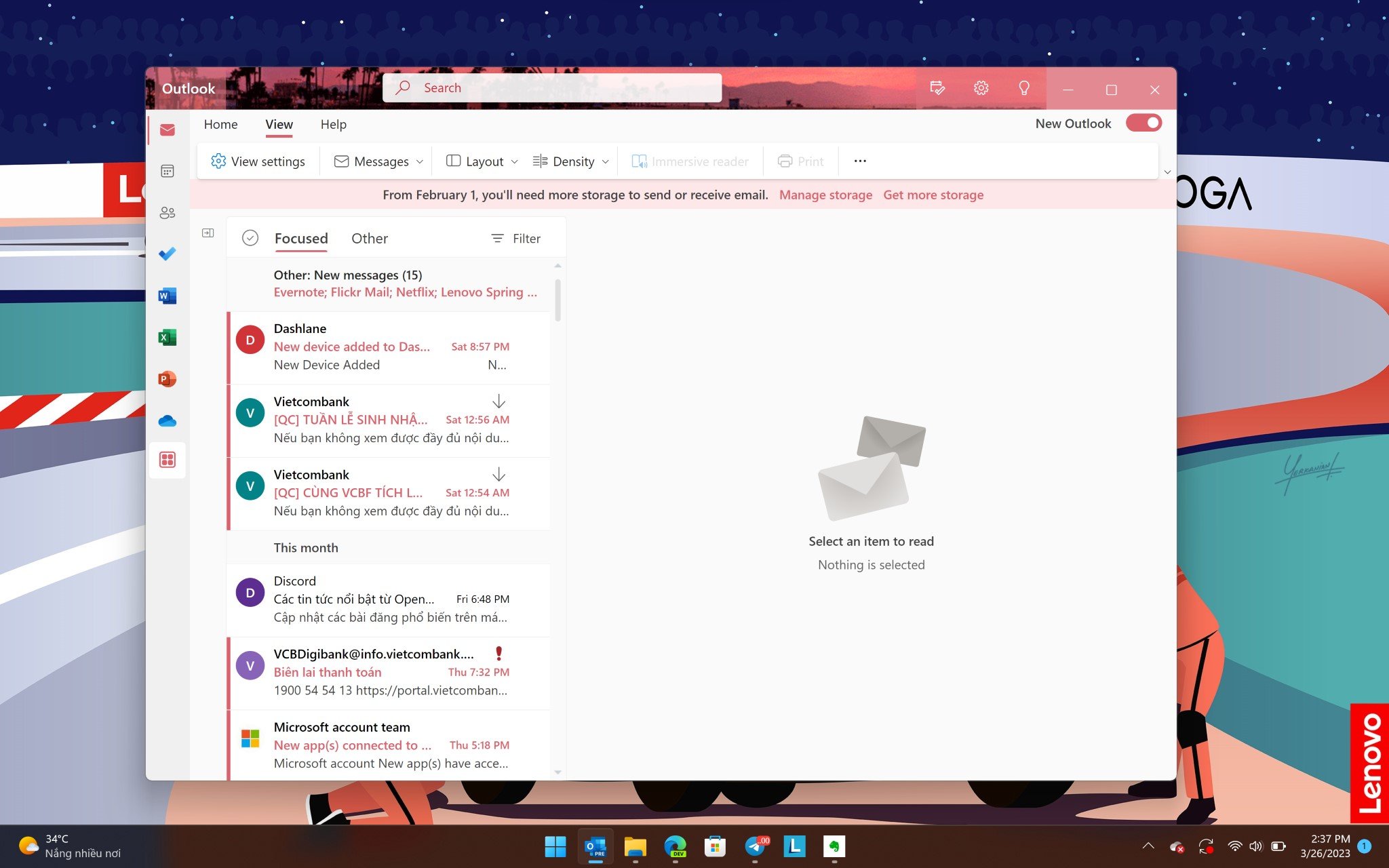
Task: Open the Microsoft account team email
Action: [x=389, y=745]
